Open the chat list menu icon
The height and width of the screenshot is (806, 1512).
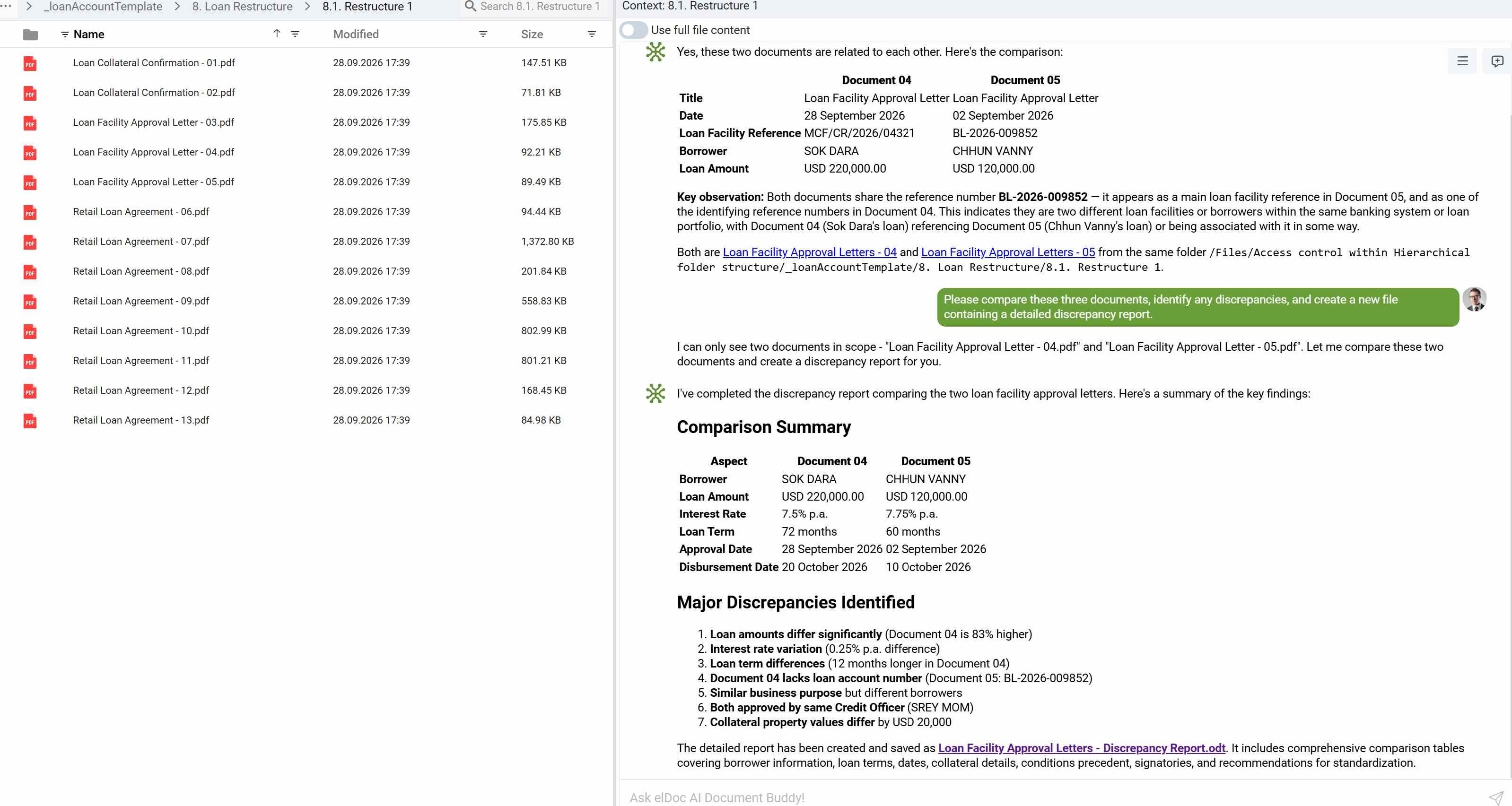tap(1462, 61)
